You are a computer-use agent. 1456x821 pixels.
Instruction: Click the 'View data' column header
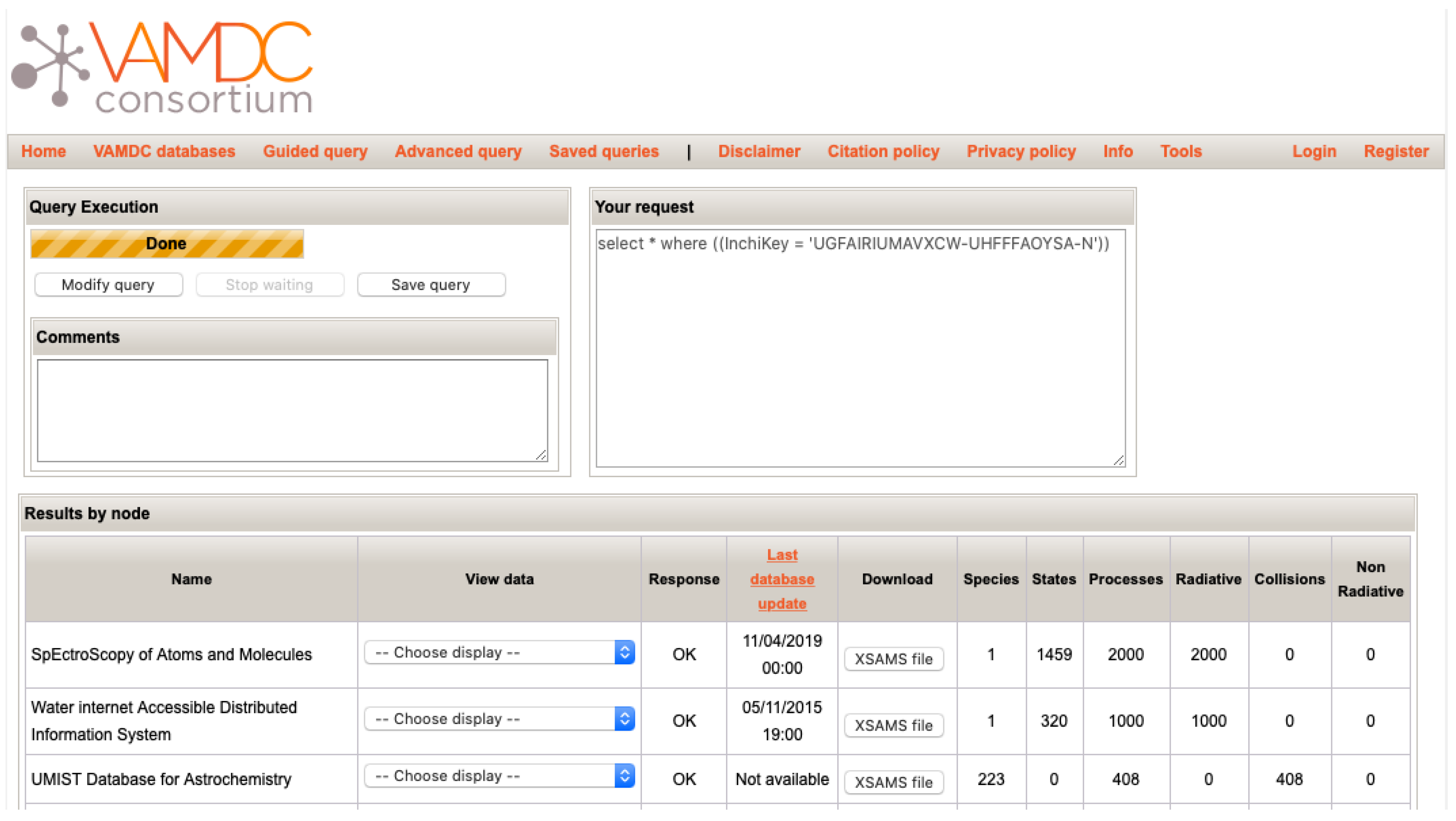(499, 579)
